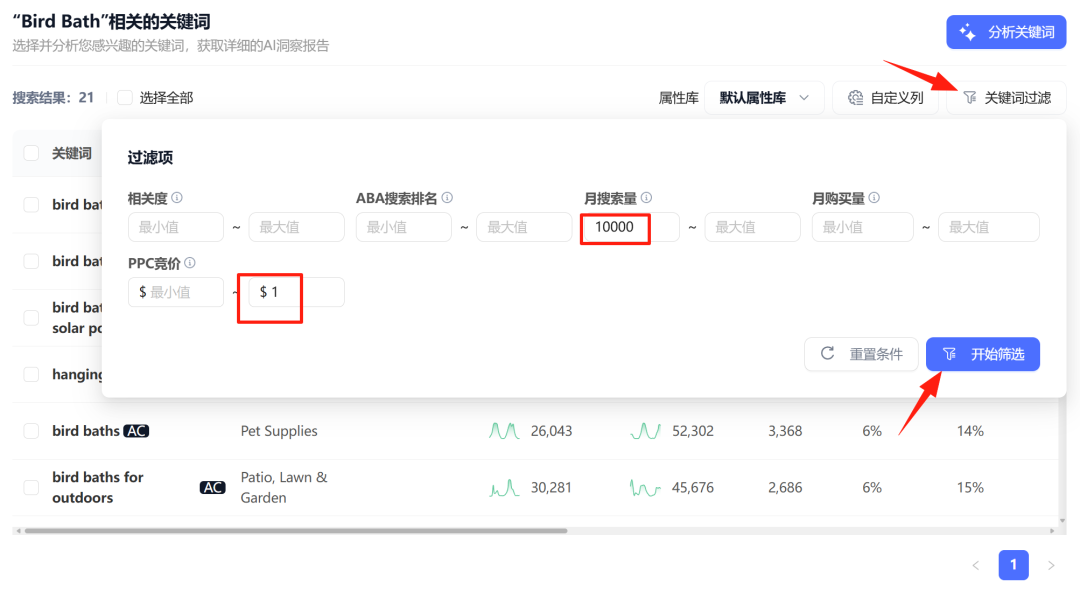Click the 搜索结果: 21 count label
The width and height of the screenshot is (1080, 591).
tap(53, 98)
